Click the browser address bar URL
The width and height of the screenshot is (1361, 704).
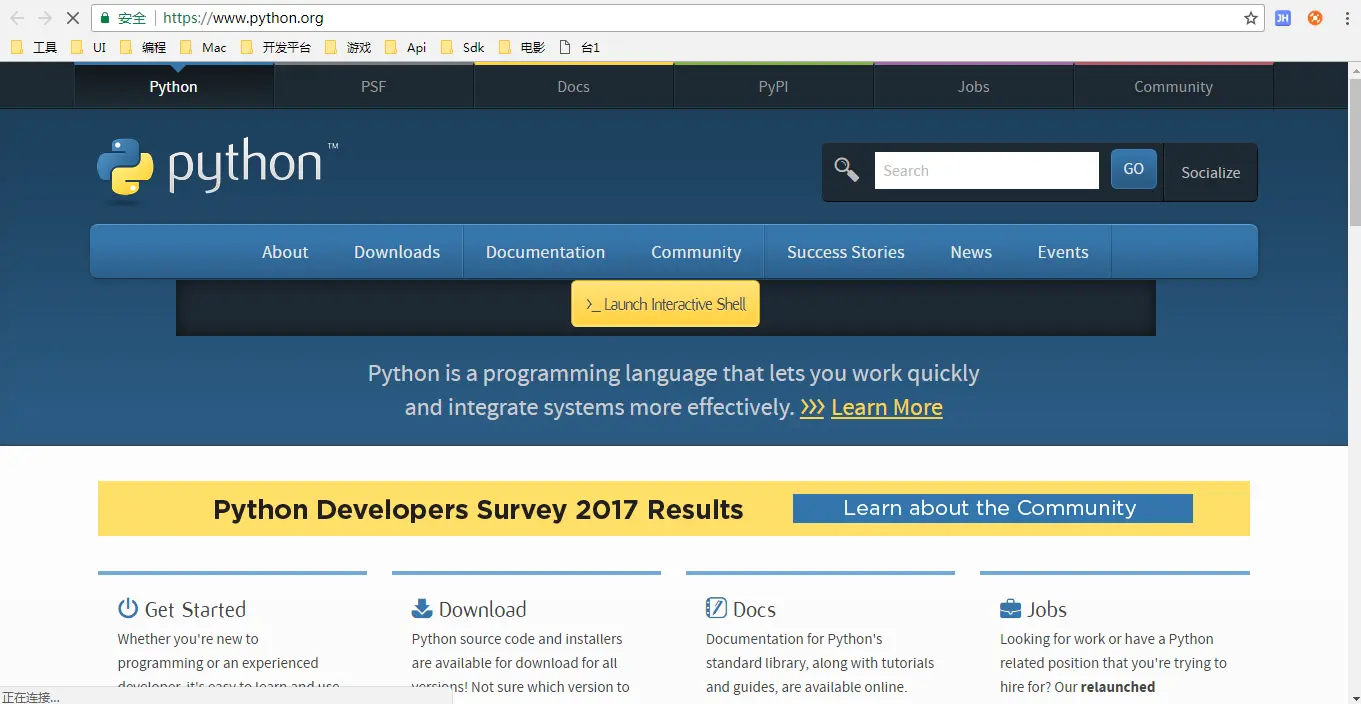[x=243, y=18]
